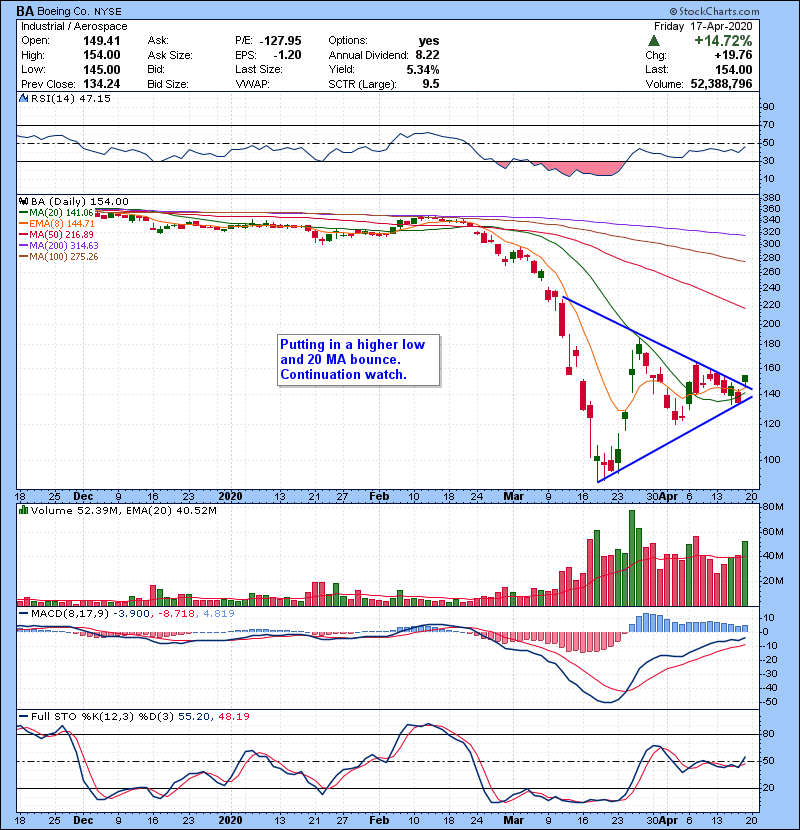800x830 pixels.
Task: Click the 90 label on the RSI axis
Action: tap(769, 107)
